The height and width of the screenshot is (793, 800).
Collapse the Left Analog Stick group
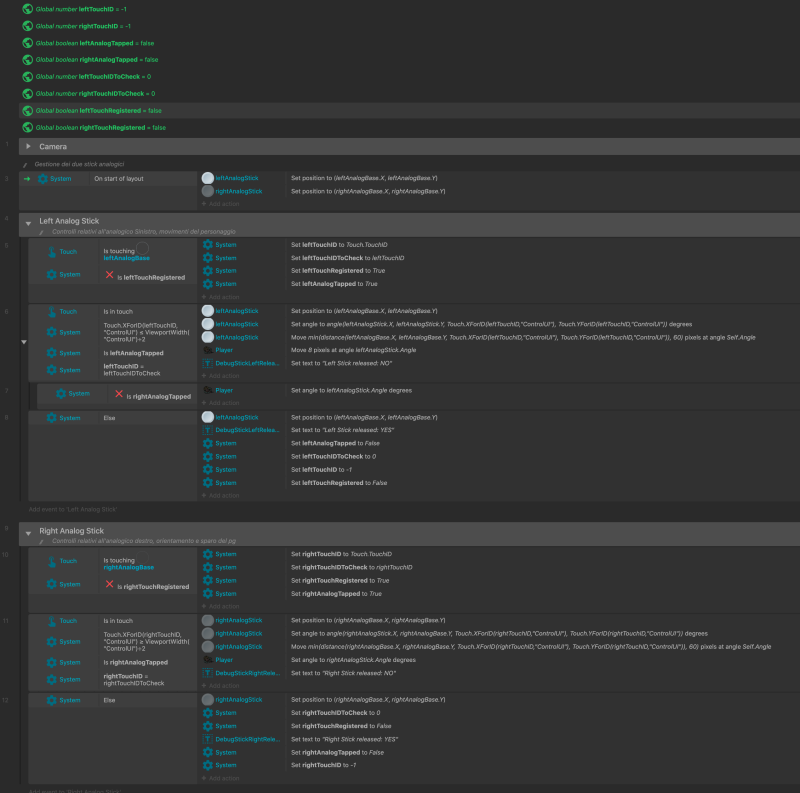[x=29, y=223]
